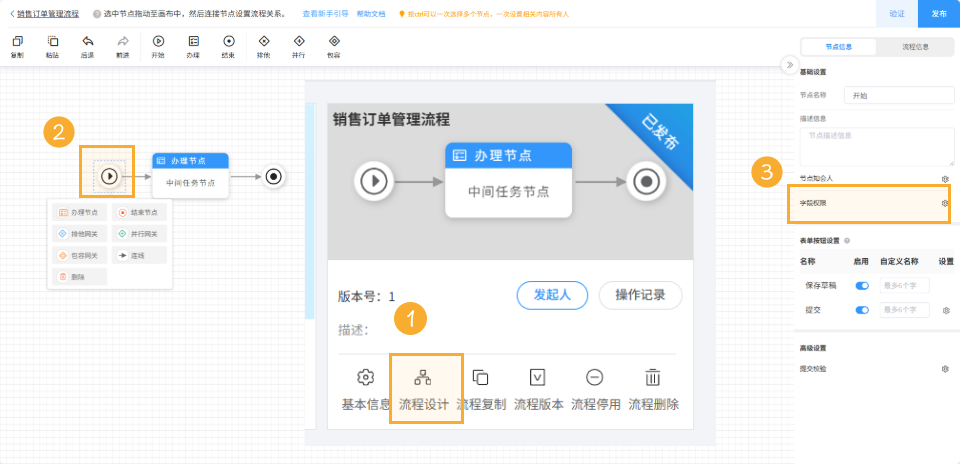
Task: Choose 办理节点 in node popup menu
Action: [79, 212]
